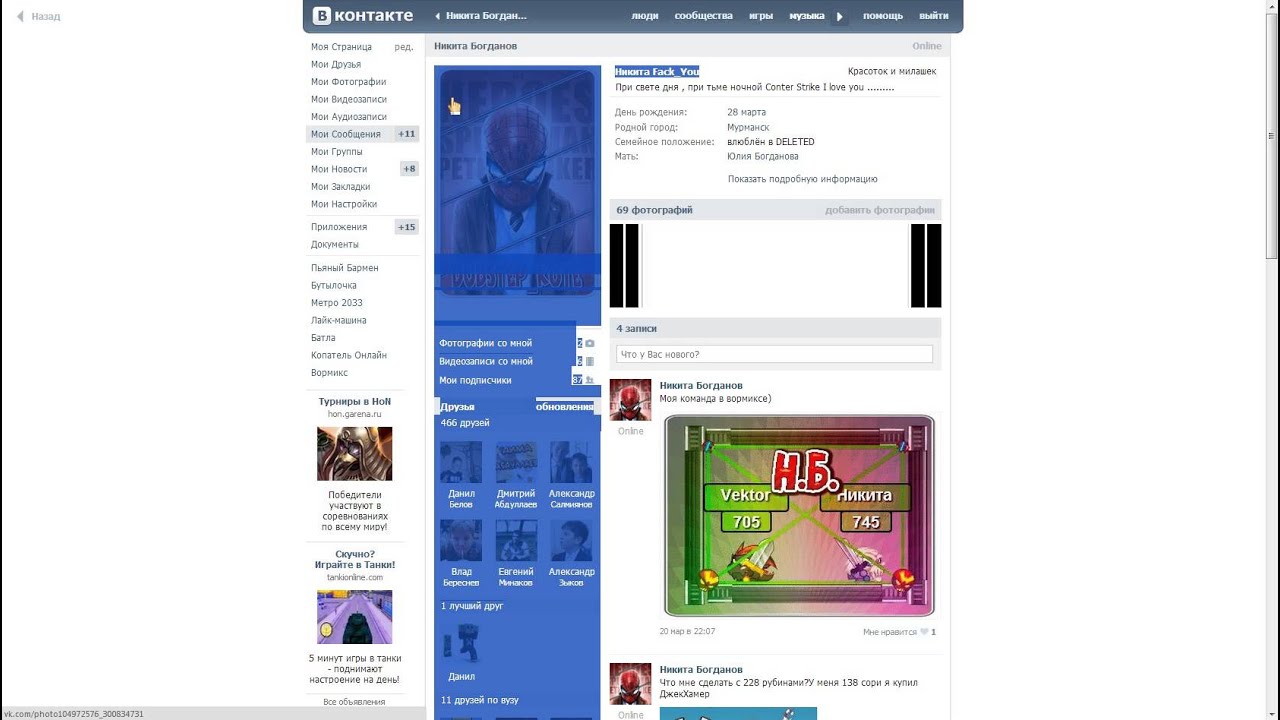Image resolution: width=1280 pixels, height=720 pixels.
Task: Click добавить фотографии link
Action: [x=880, y=210]
